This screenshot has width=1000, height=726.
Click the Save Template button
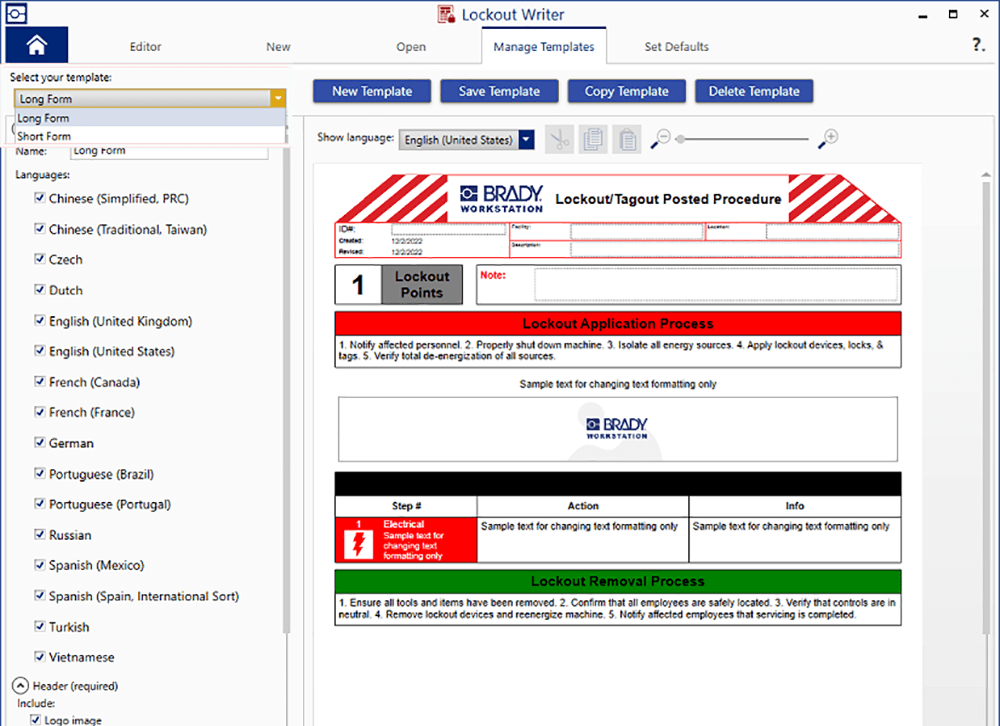(499, 91)
